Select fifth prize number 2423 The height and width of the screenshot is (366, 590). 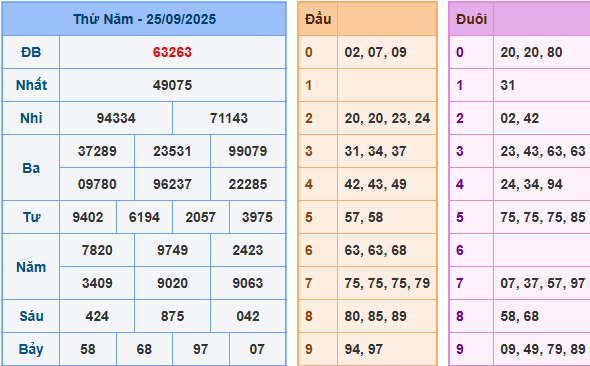click(248, 251)
